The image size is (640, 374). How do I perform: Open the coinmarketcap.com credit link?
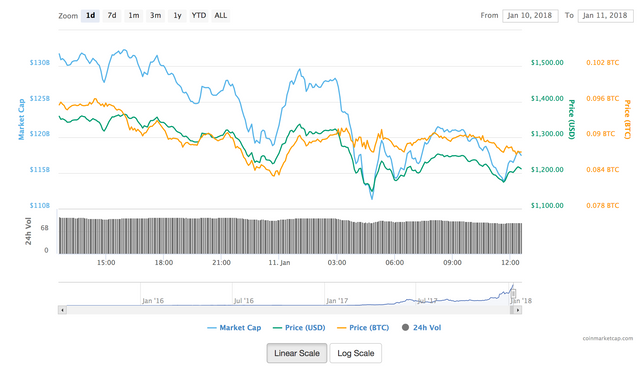(x=608, y=338)
